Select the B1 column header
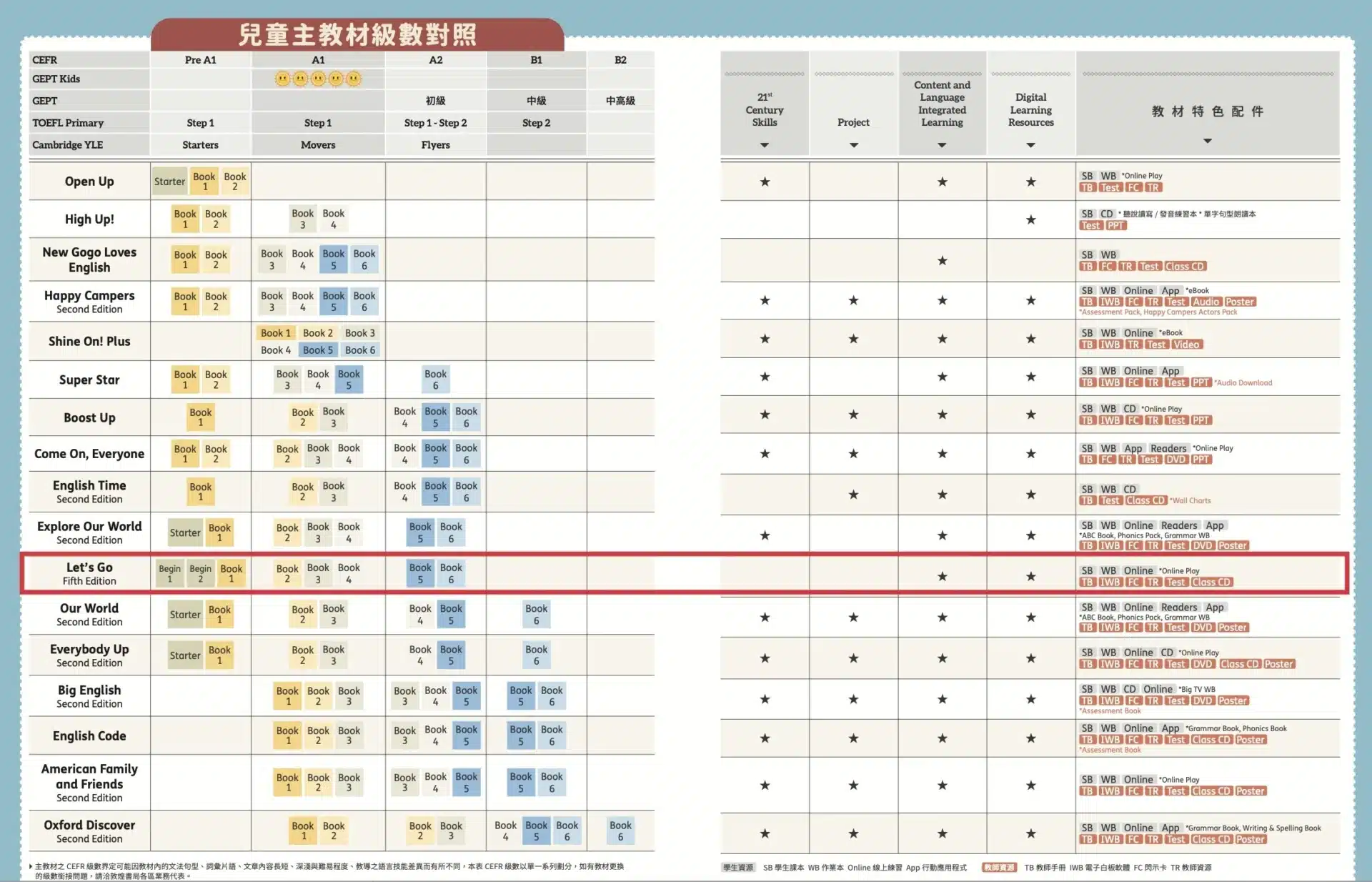 [x=536, y=59]
